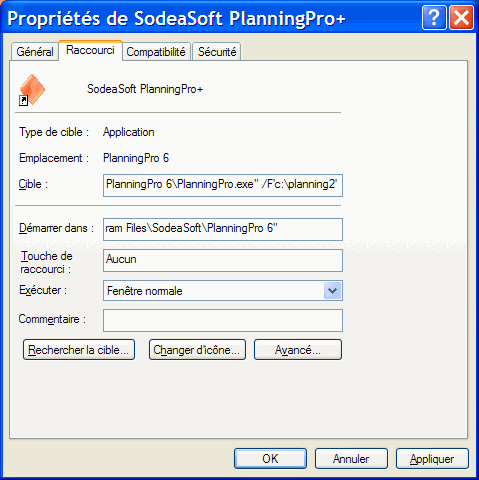Focus the Démarrer dans field
This screenshot has width=479, height=480.
pyautogui.click(x=223, y=229)
